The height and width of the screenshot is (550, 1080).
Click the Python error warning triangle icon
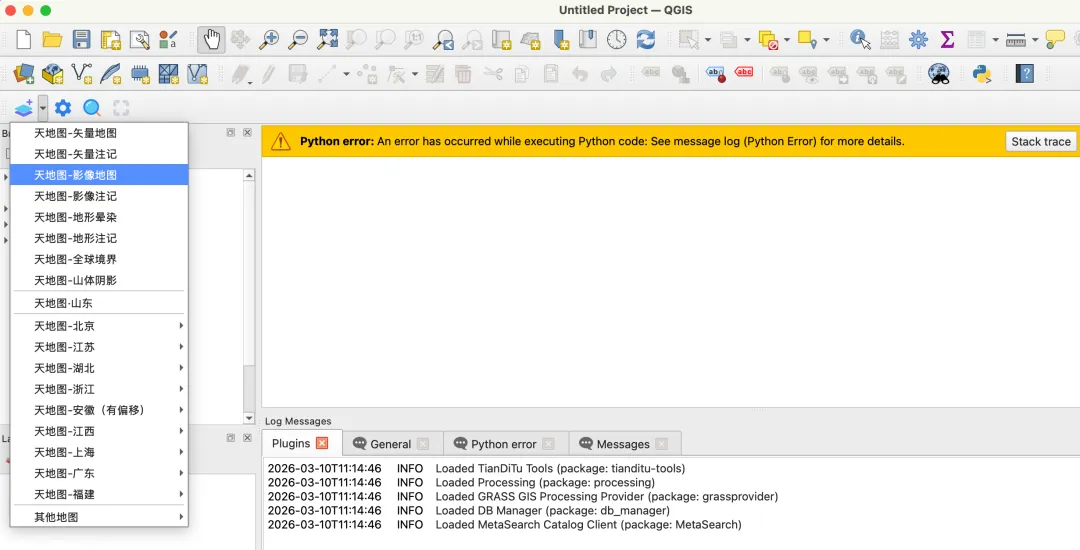[x=280, y=141]
